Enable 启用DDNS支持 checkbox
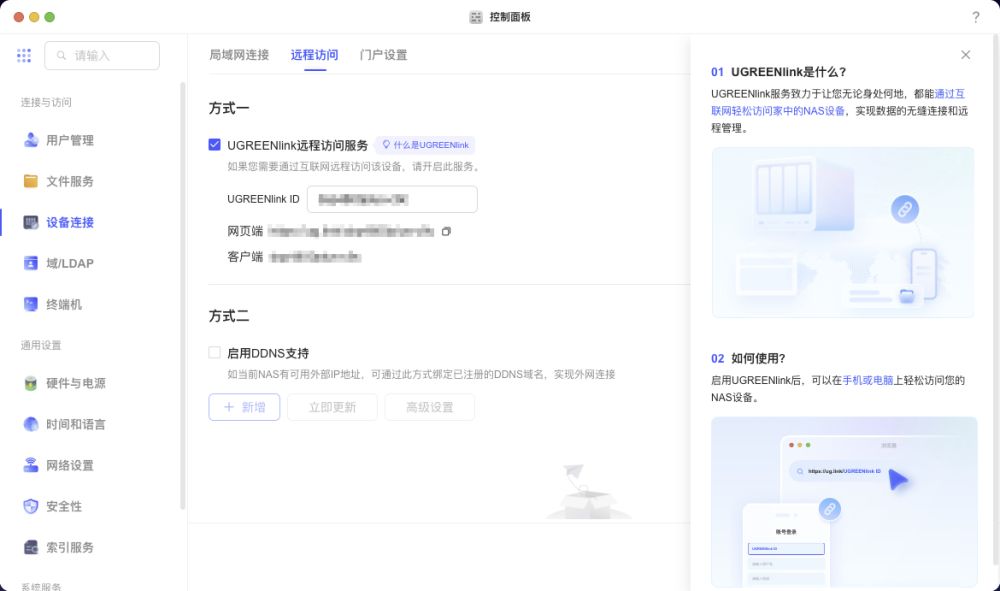This screenshot has width=1000, height=591. tap(214, 353)
